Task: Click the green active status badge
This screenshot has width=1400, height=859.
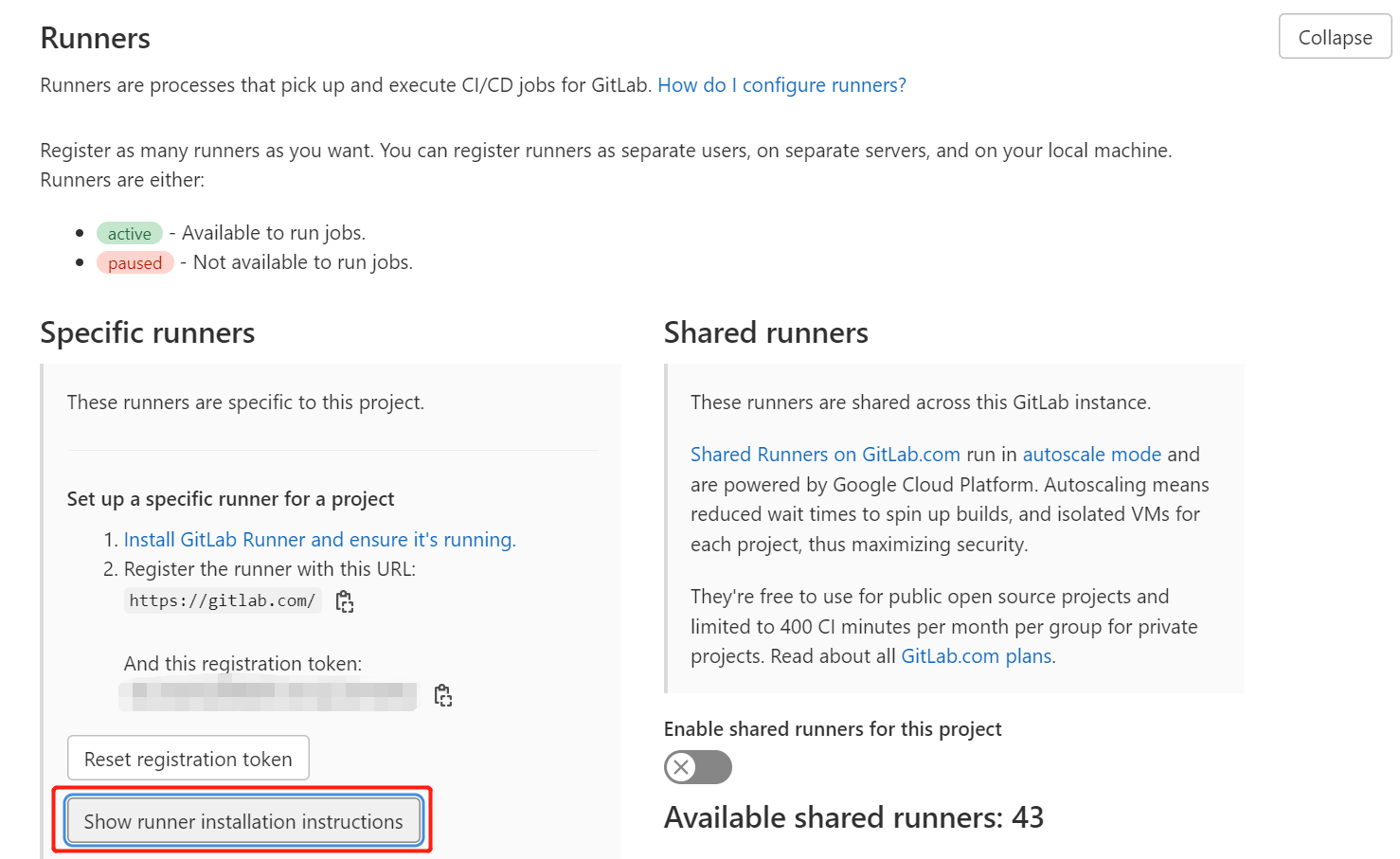Action: [130, 233]
